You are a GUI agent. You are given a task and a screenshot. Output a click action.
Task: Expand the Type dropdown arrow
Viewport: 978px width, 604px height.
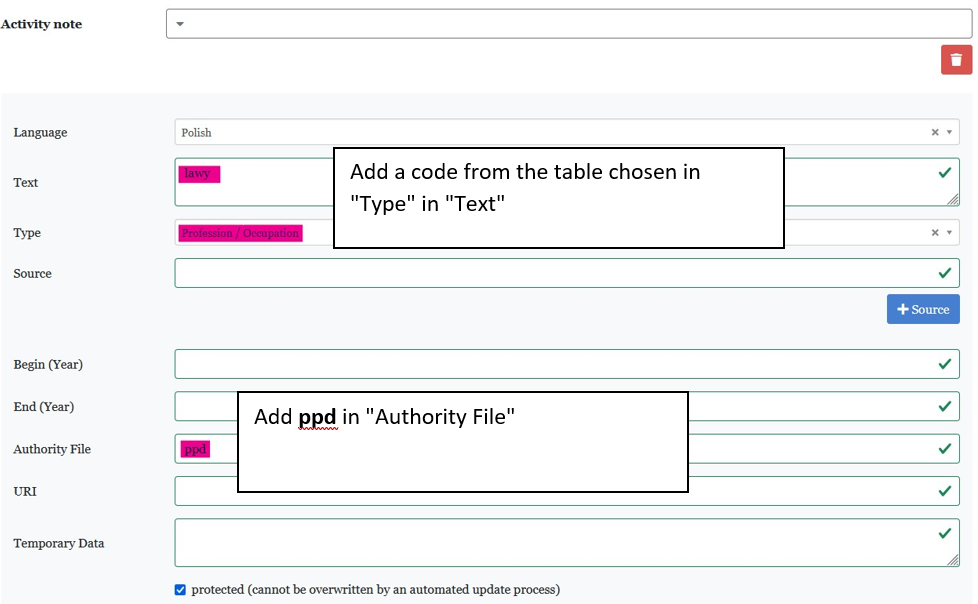pyautogui.click(x=949, y=232)
